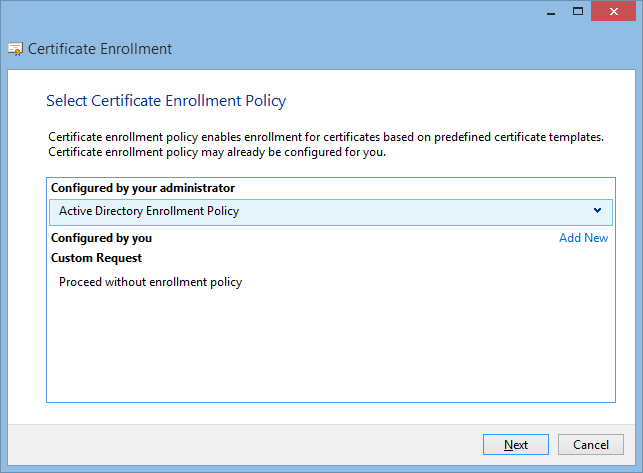Click the second line of the policy description
The width and height of the screenshot is (643, 473).
coord(216,152)
